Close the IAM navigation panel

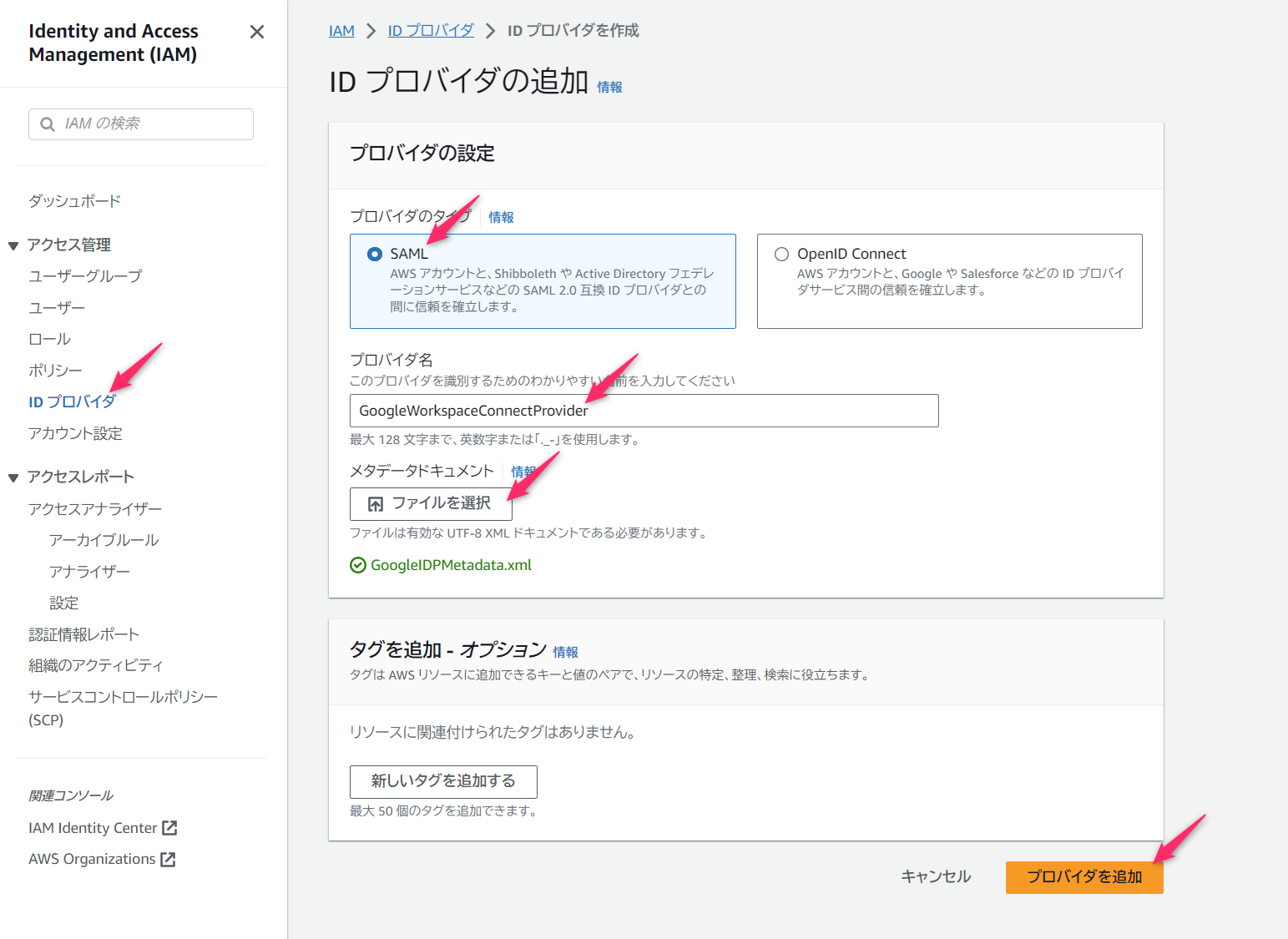click(x=257, y=32)
